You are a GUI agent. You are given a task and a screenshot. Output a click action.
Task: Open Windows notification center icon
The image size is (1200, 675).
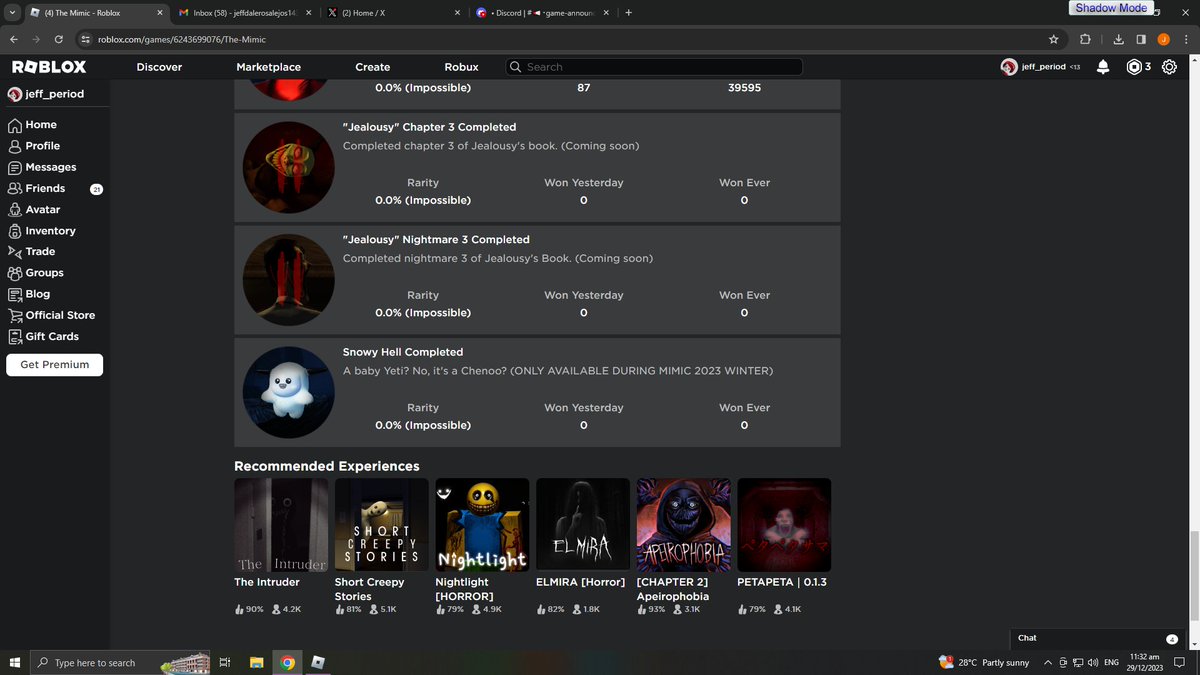coord(1182,662)
